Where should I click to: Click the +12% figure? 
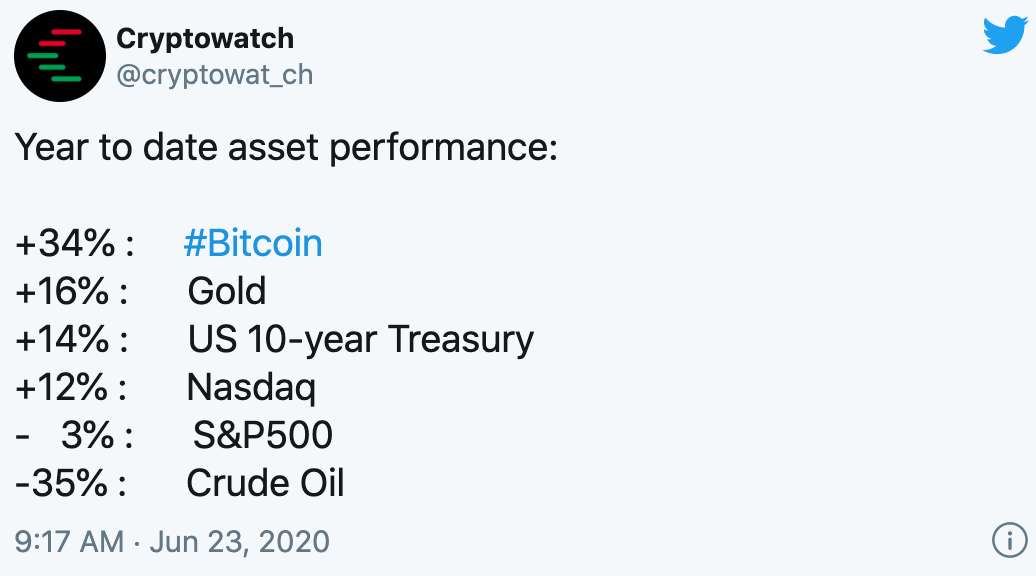(x=61, y=387)
